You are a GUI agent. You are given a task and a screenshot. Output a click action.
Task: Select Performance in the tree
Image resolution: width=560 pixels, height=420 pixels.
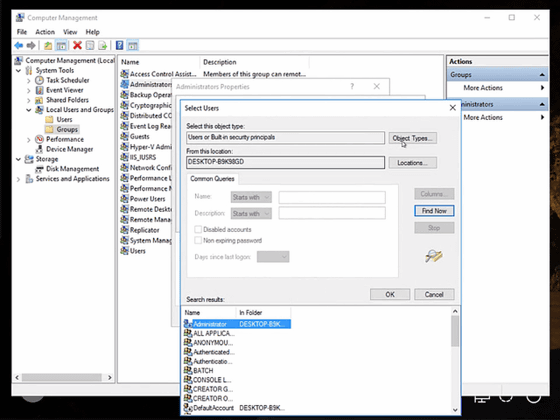point(65,139)
